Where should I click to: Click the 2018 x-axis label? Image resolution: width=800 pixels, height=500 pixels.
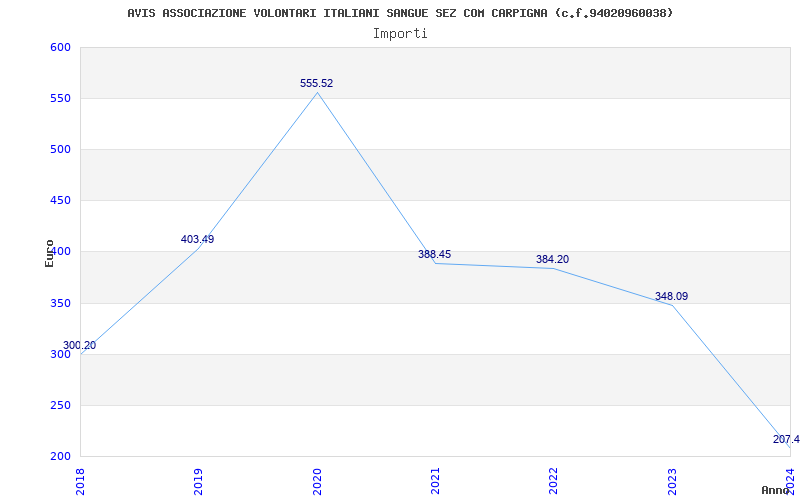(80, 482)
